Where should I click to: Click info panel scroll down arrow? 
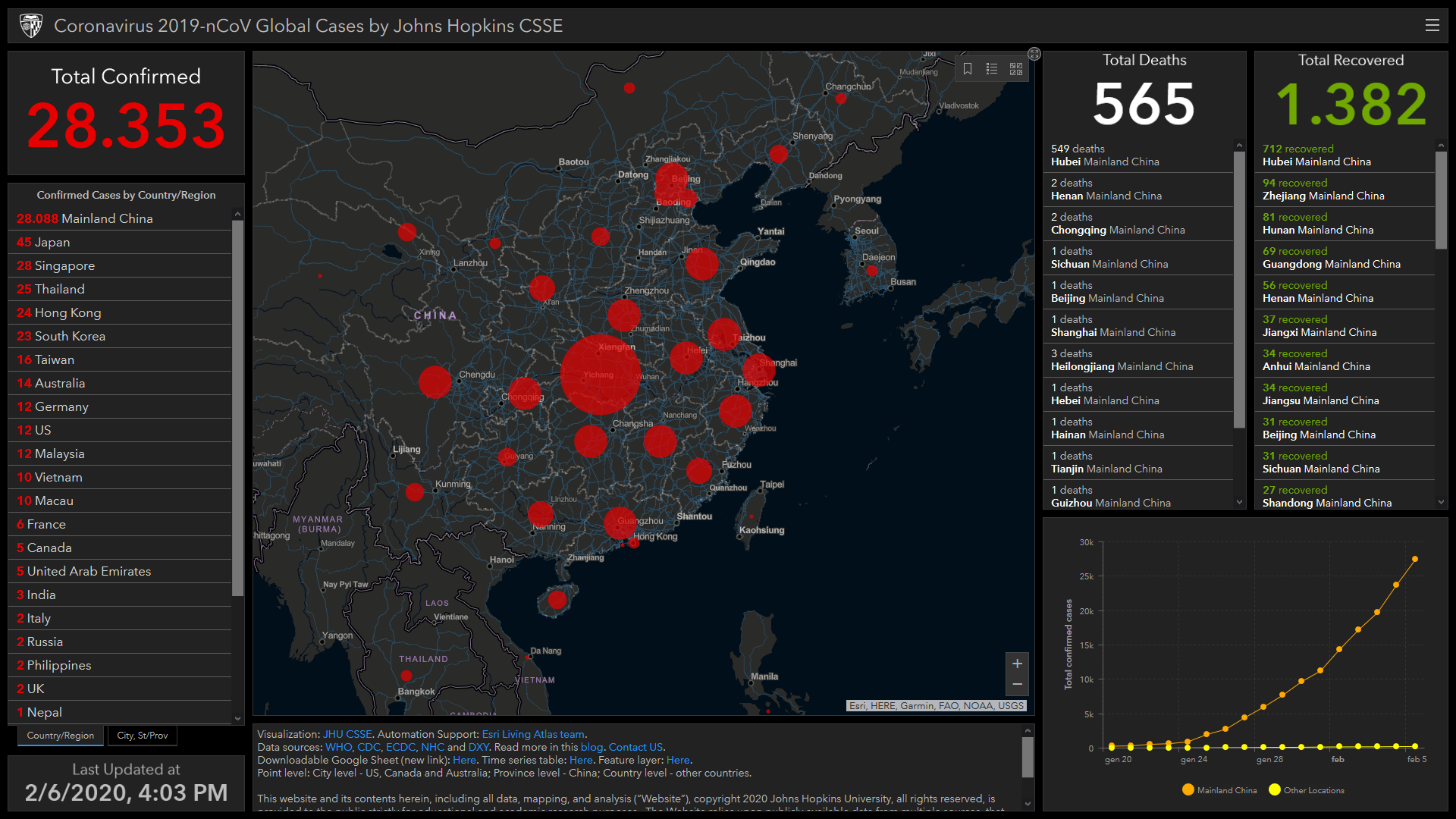tap(1028, 804)
